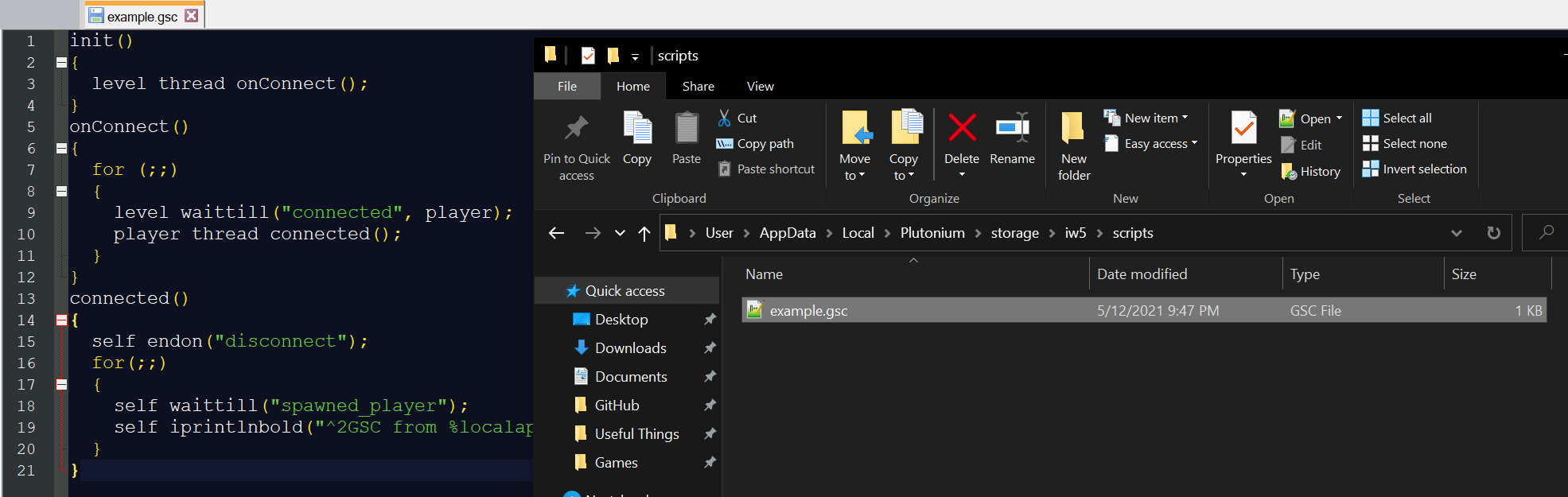Click the Copy path button
Screen dimensions: 1568x497
tap(755, 144)
